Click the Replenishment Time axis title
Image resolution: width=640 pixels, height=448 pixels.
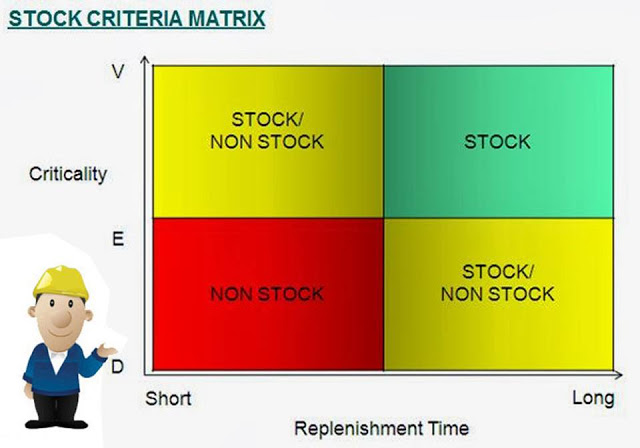(382, 428)
